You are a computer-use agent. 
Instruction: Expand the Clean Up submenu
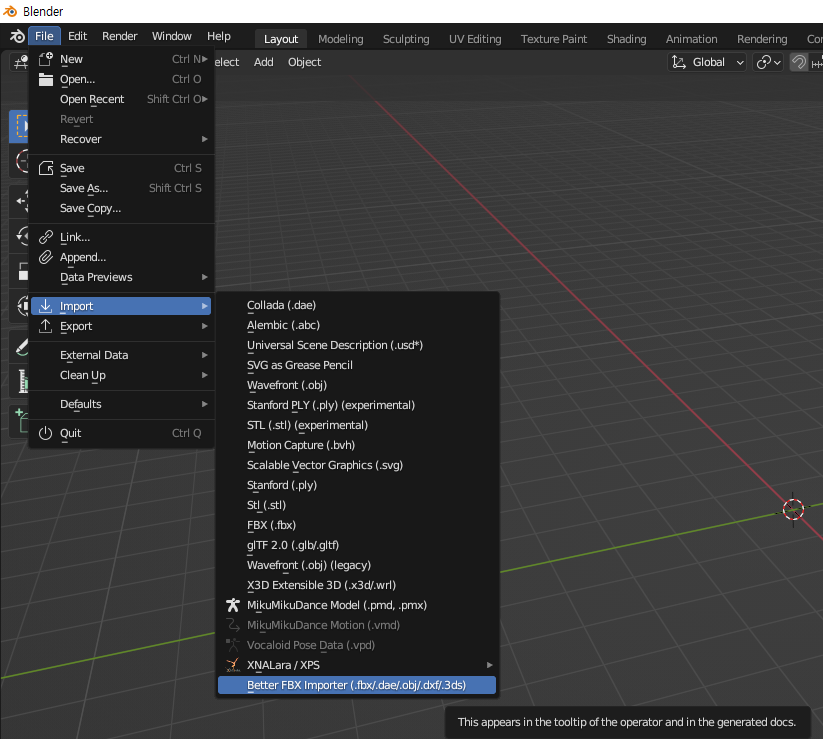click(121, 375)
